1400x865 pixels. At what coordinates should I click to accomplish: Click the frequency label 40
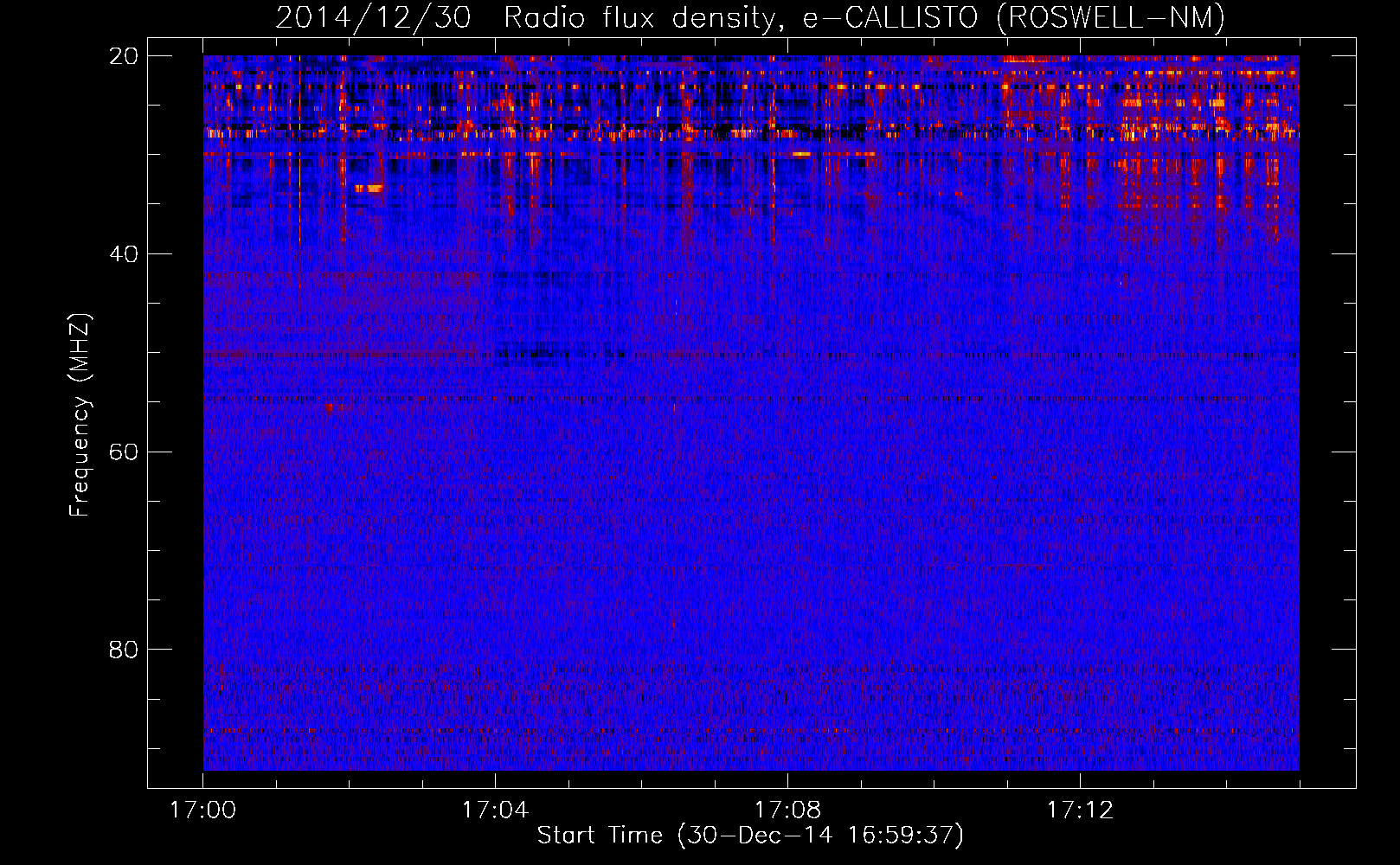(124, 254)
